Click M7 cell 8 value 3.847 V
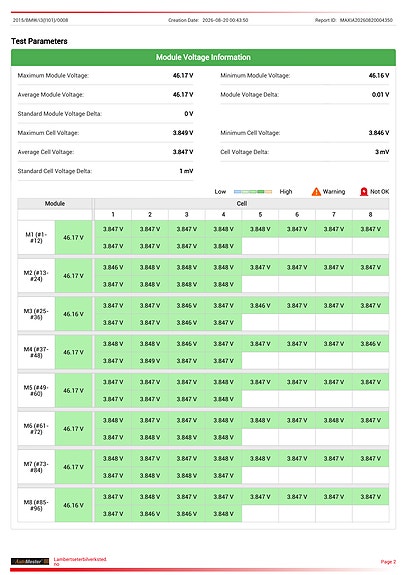The height and width of the screenshot is (575, 407). (x=370, y=458)
